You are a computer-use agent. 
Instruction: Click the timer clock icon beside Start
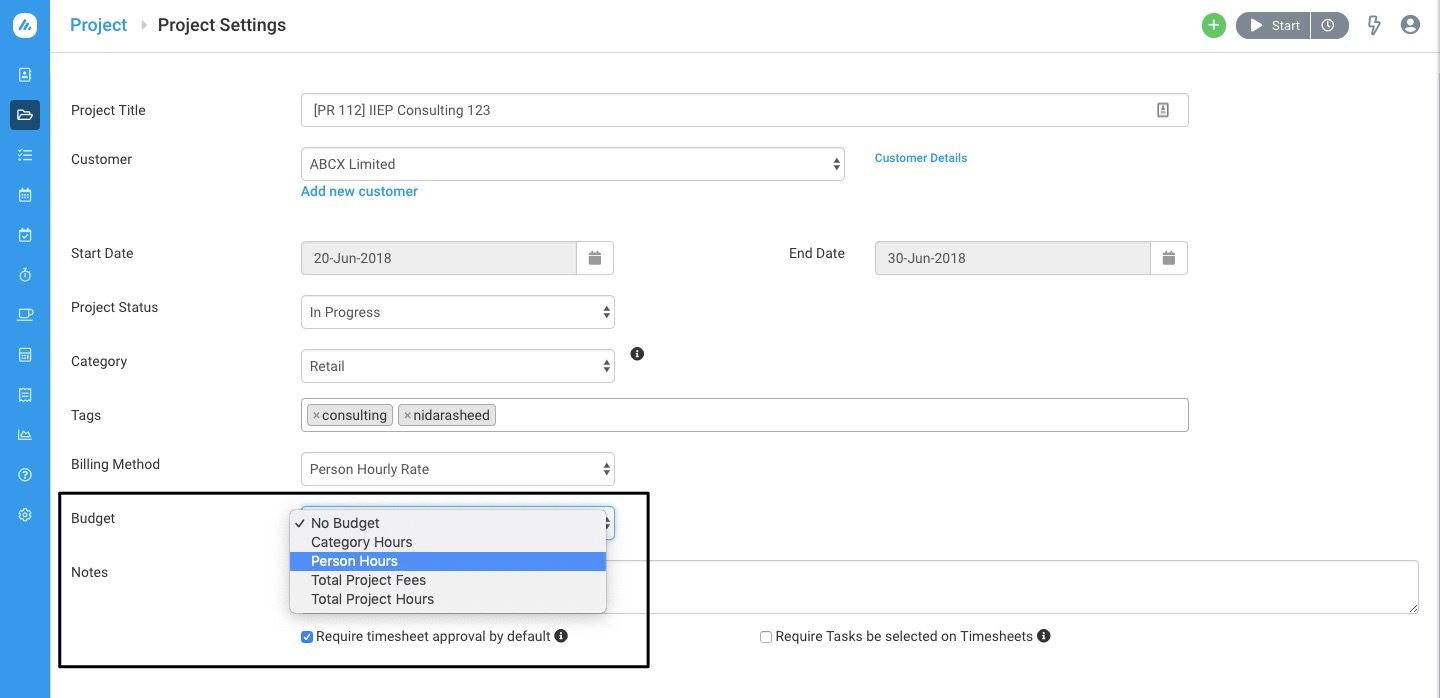[1328, 26]
